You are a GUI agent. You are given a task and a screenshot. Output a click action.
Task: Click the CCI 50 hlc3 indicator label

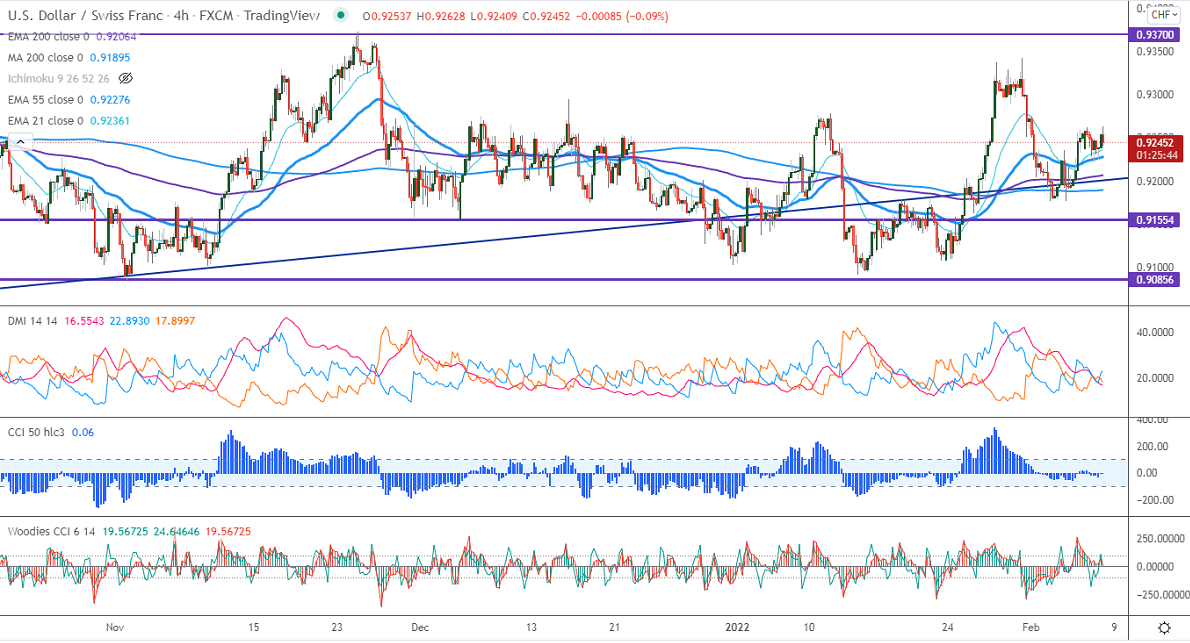pyautogui.click(x=35, y=432)
